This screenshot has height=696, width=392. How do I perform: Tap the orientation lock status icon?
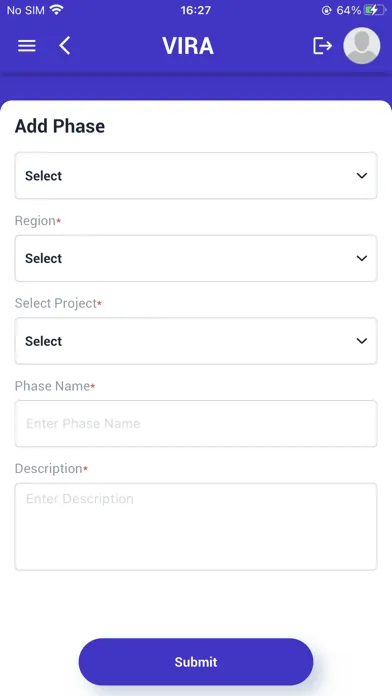326,10
